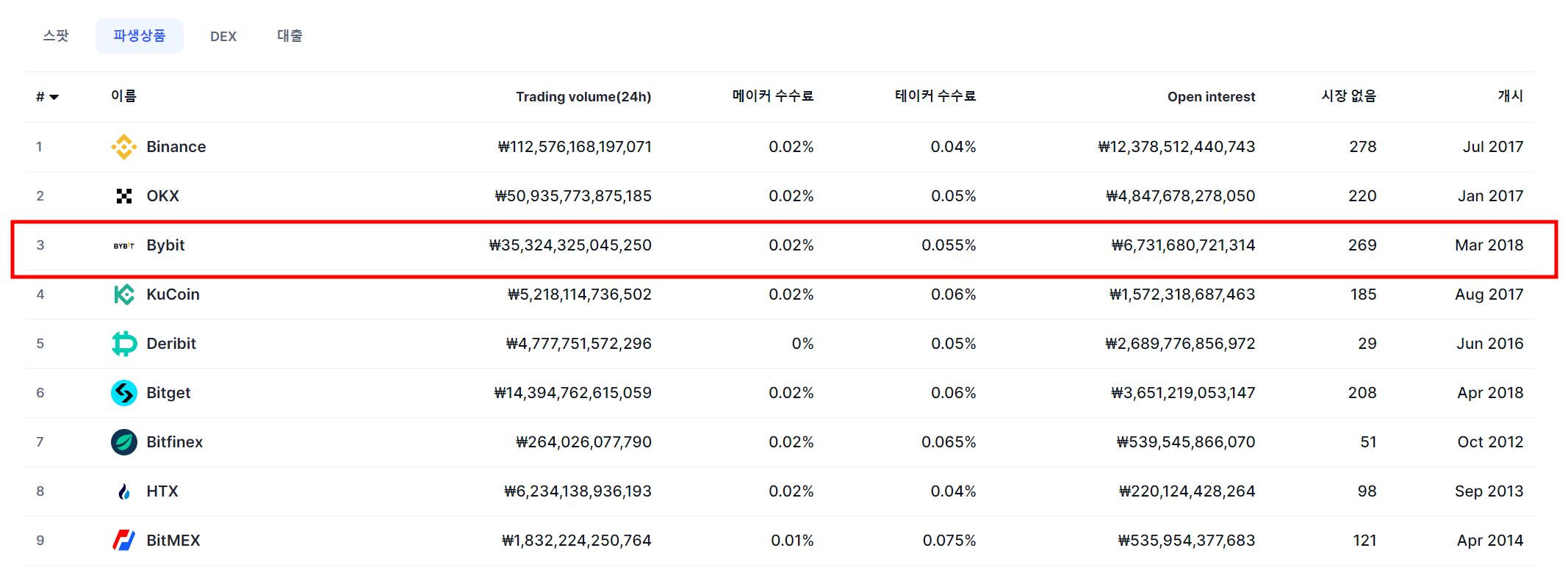
Task: Open the KuCoin exchange link
Action: point(173,295)
